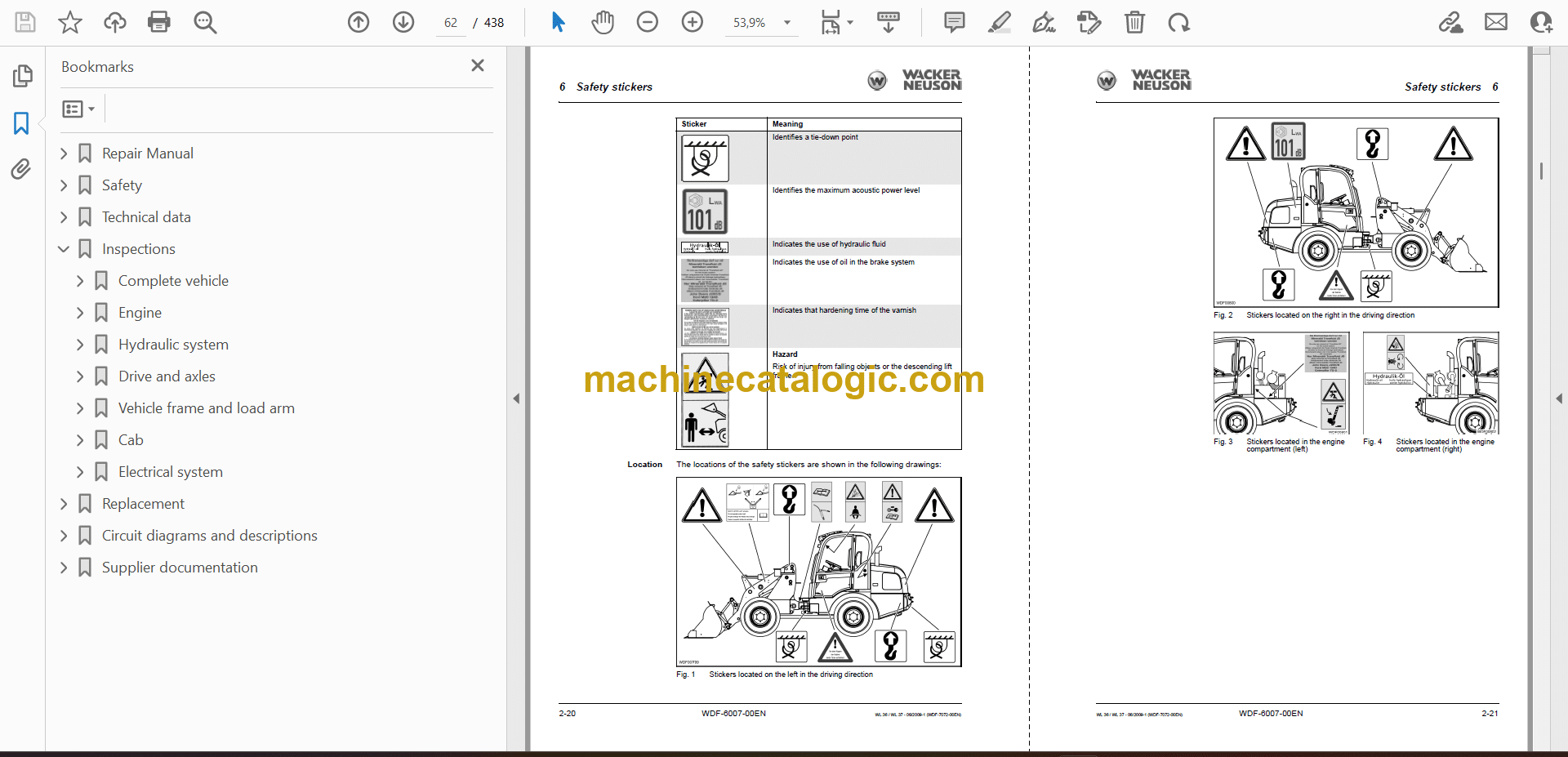
Task: Open the Drive and axles bookmark
Action: click(x=167, y=376)
